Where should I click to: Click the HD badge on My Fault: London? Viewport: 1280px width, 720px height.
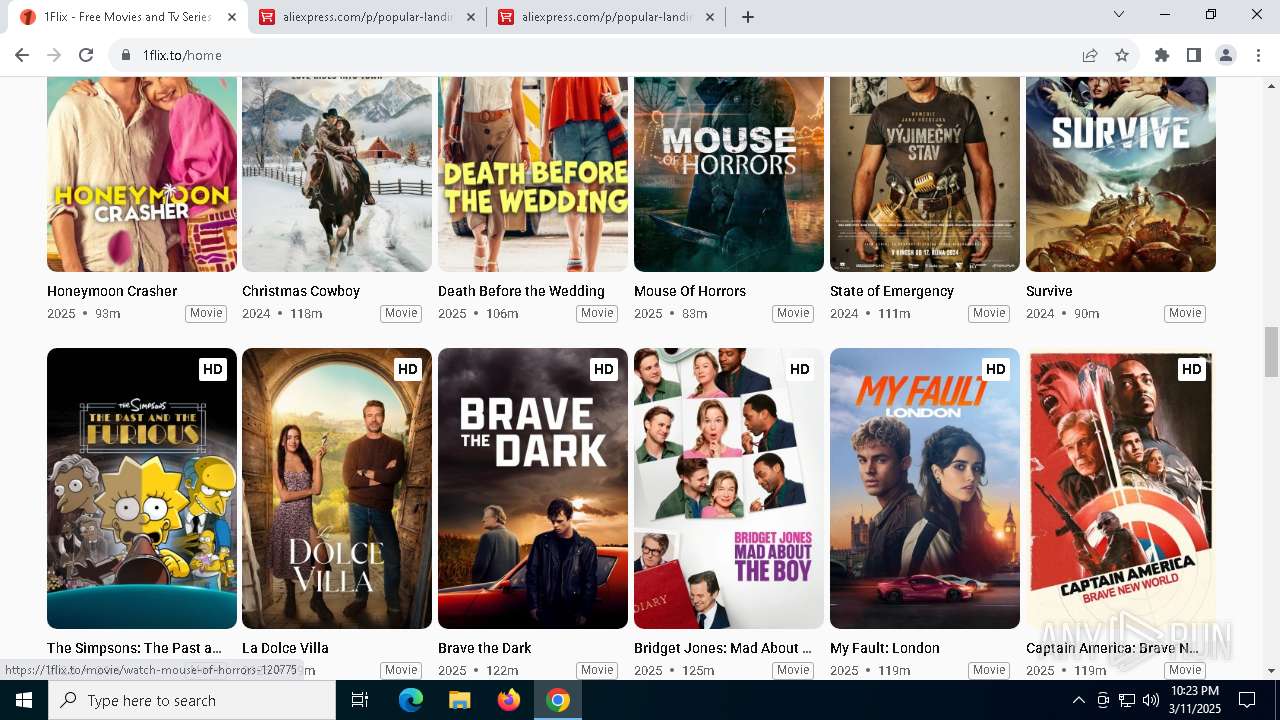[x=996, y=369]
